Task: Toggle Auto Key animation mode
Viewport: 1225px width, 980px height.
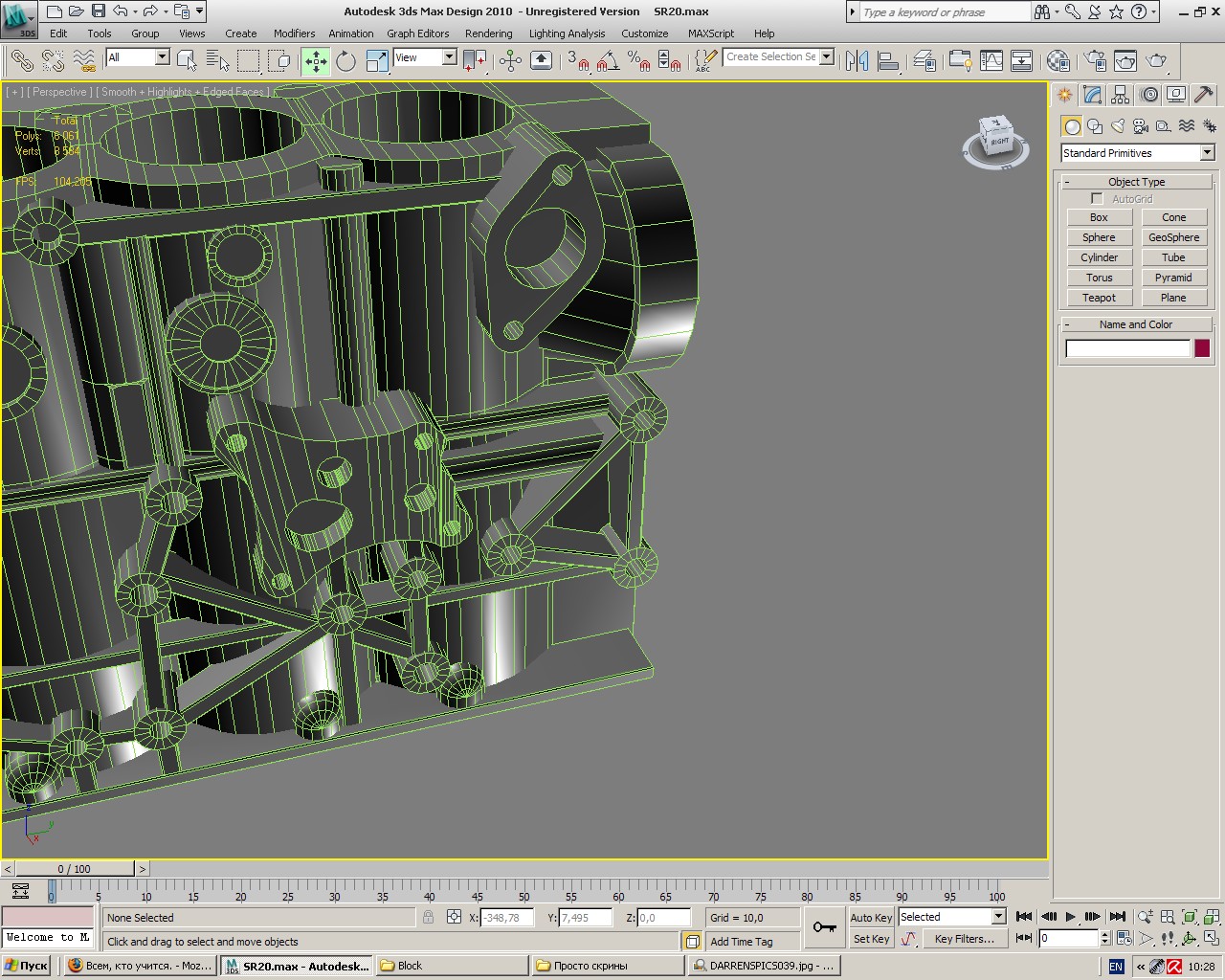Action: (x=870, y=917)
